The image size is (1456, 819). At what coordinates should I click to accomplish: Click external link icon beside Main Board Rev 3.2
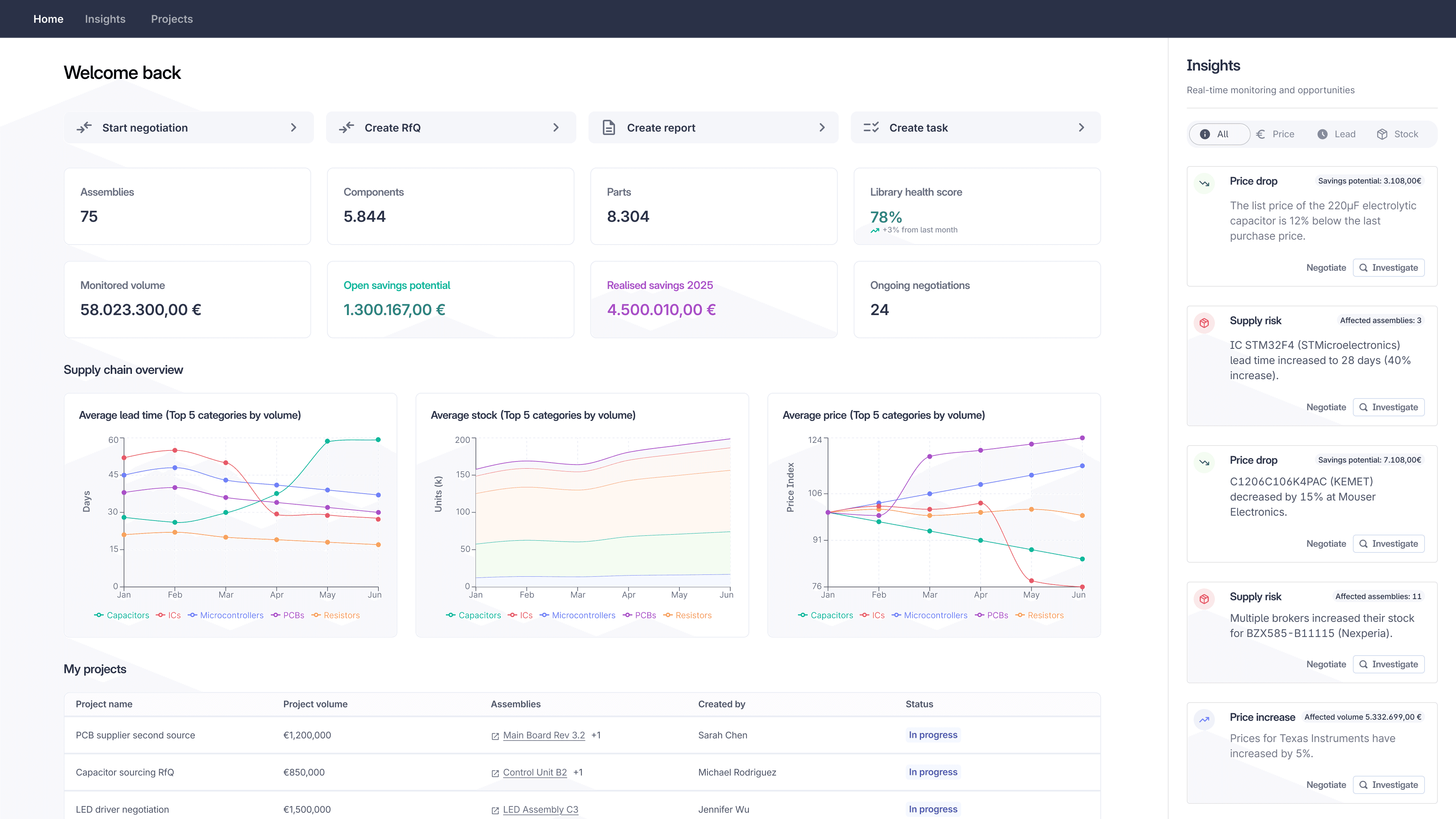[x=495, y=736]
